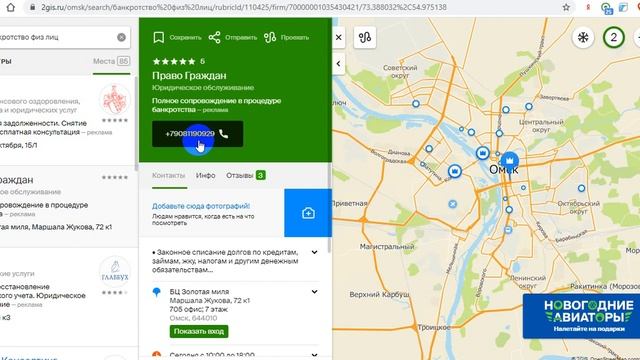Select the lower-left crown marker
The height and width of the screenshot is (360, 640).
pyautogui.click(x=455, y=171)
